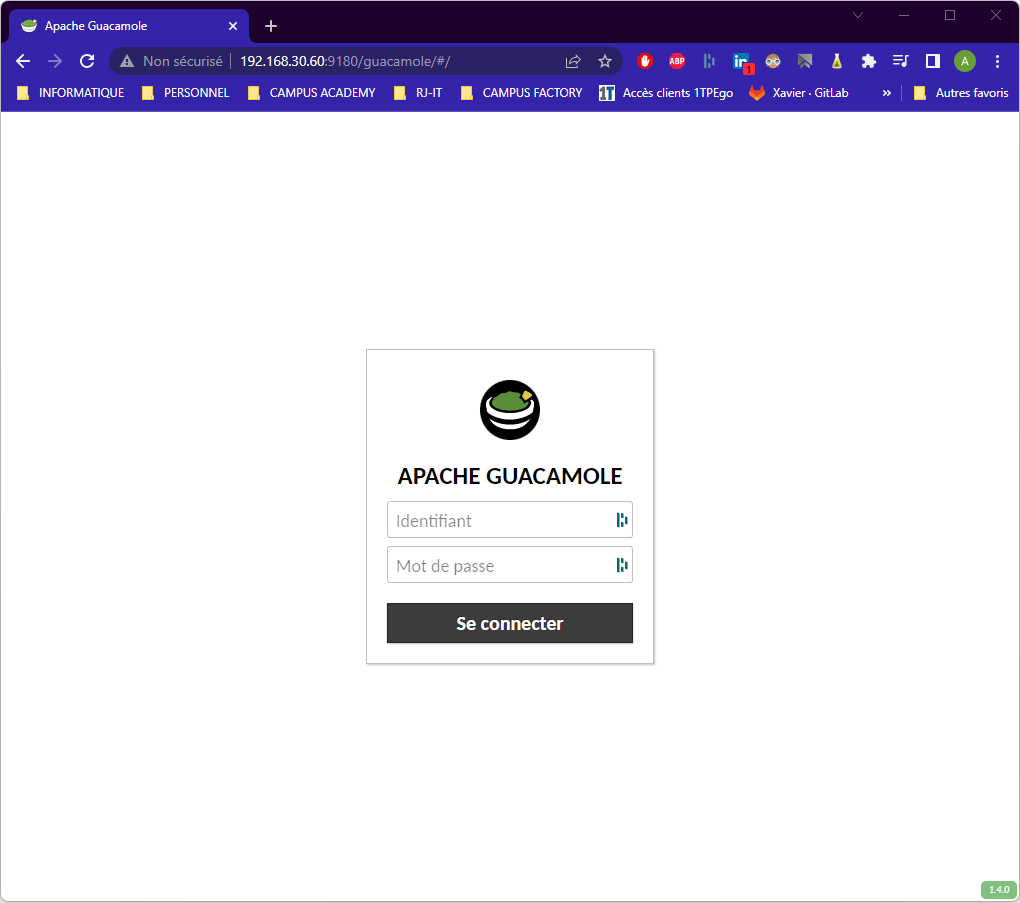Click the owl-face extension icon
This screenshot has height=903, width=1020.
[773, 60]
